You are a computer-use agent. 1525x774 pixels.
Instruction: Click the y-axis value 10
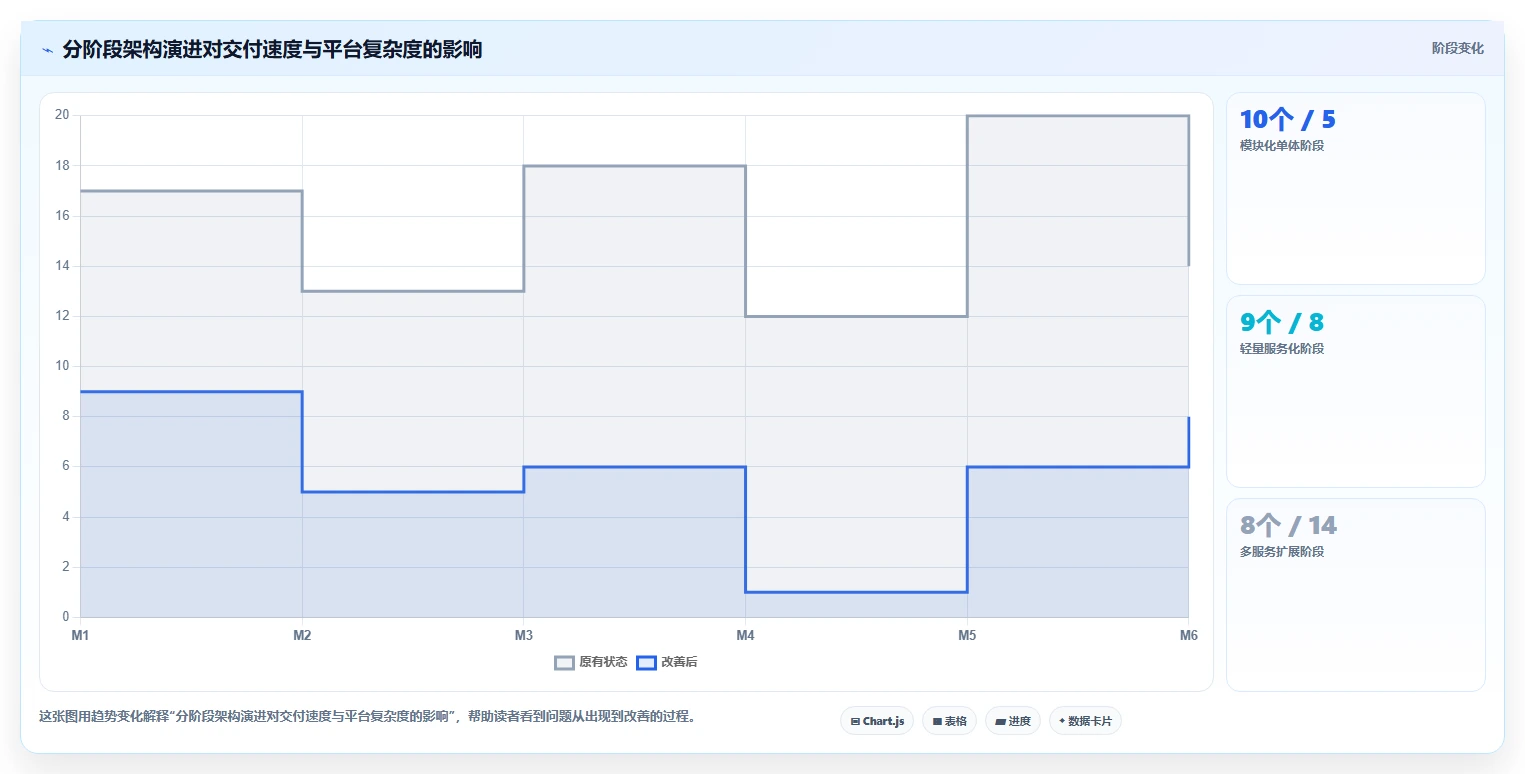(x=62, y=366)
